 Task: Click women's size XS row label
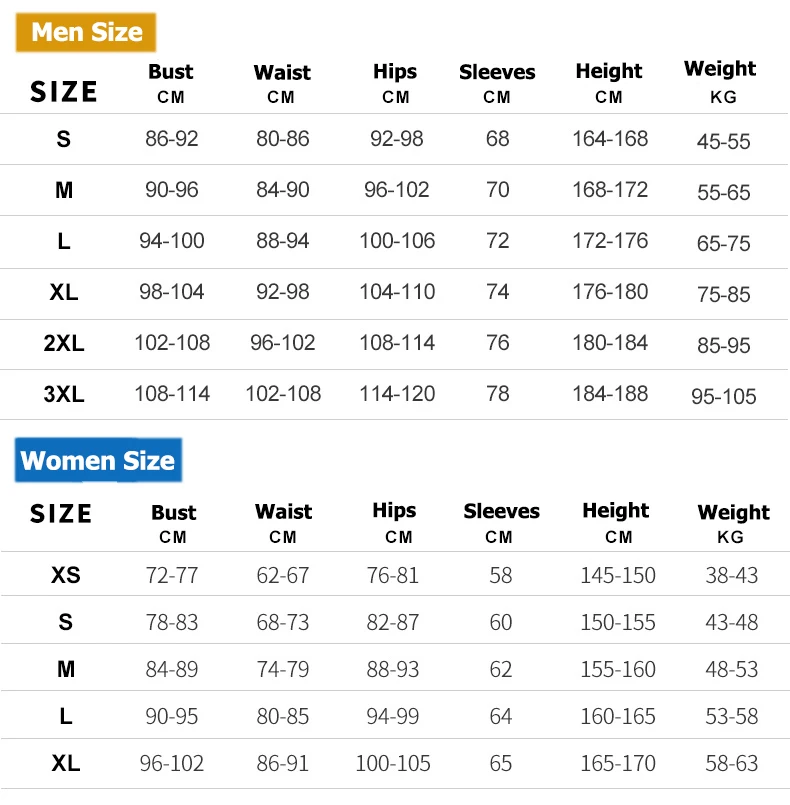pyautogui.click(x=66, y=575)
